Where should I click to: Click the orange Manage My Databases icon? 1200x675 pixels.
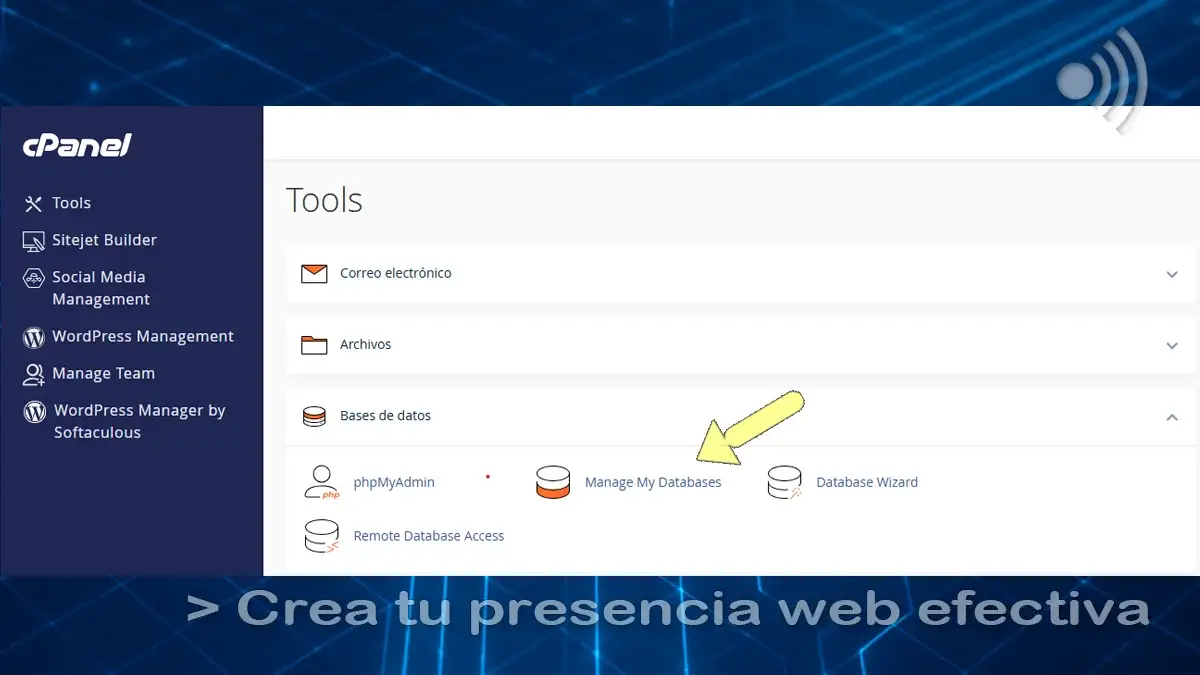click(553, 482)
